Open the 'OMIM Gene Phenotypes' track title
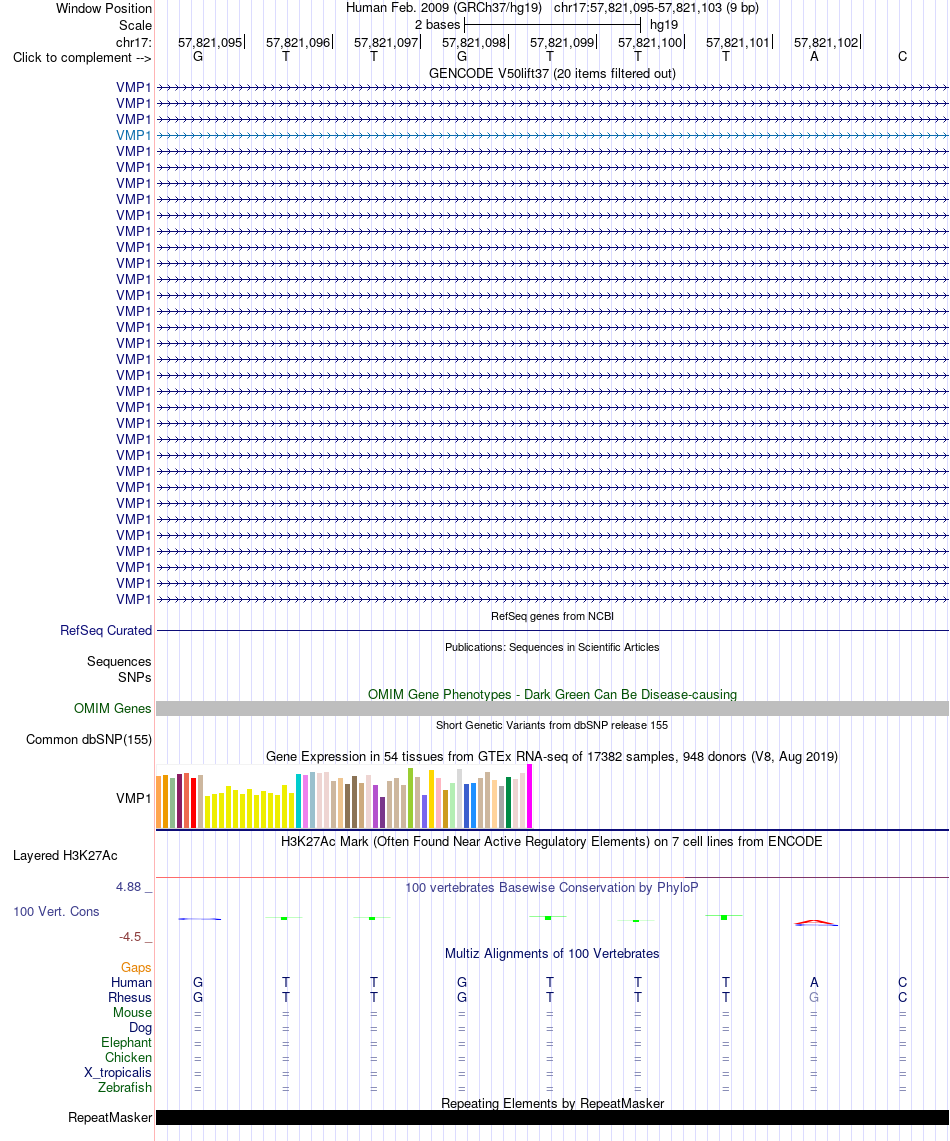 [552, 694]
